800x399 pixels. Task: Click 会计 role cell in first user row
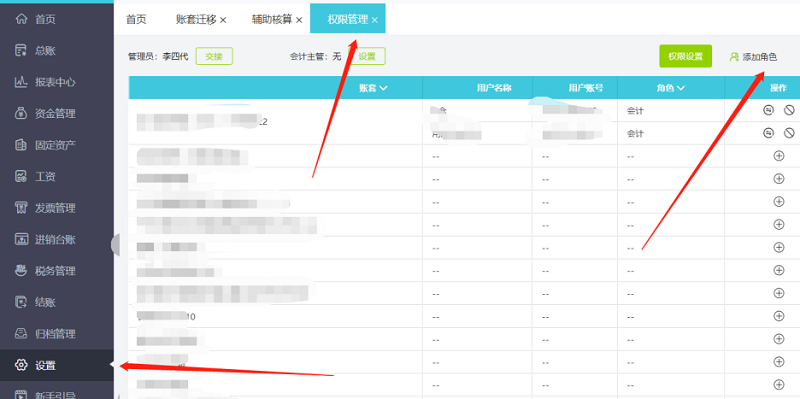tap(671, 110)
